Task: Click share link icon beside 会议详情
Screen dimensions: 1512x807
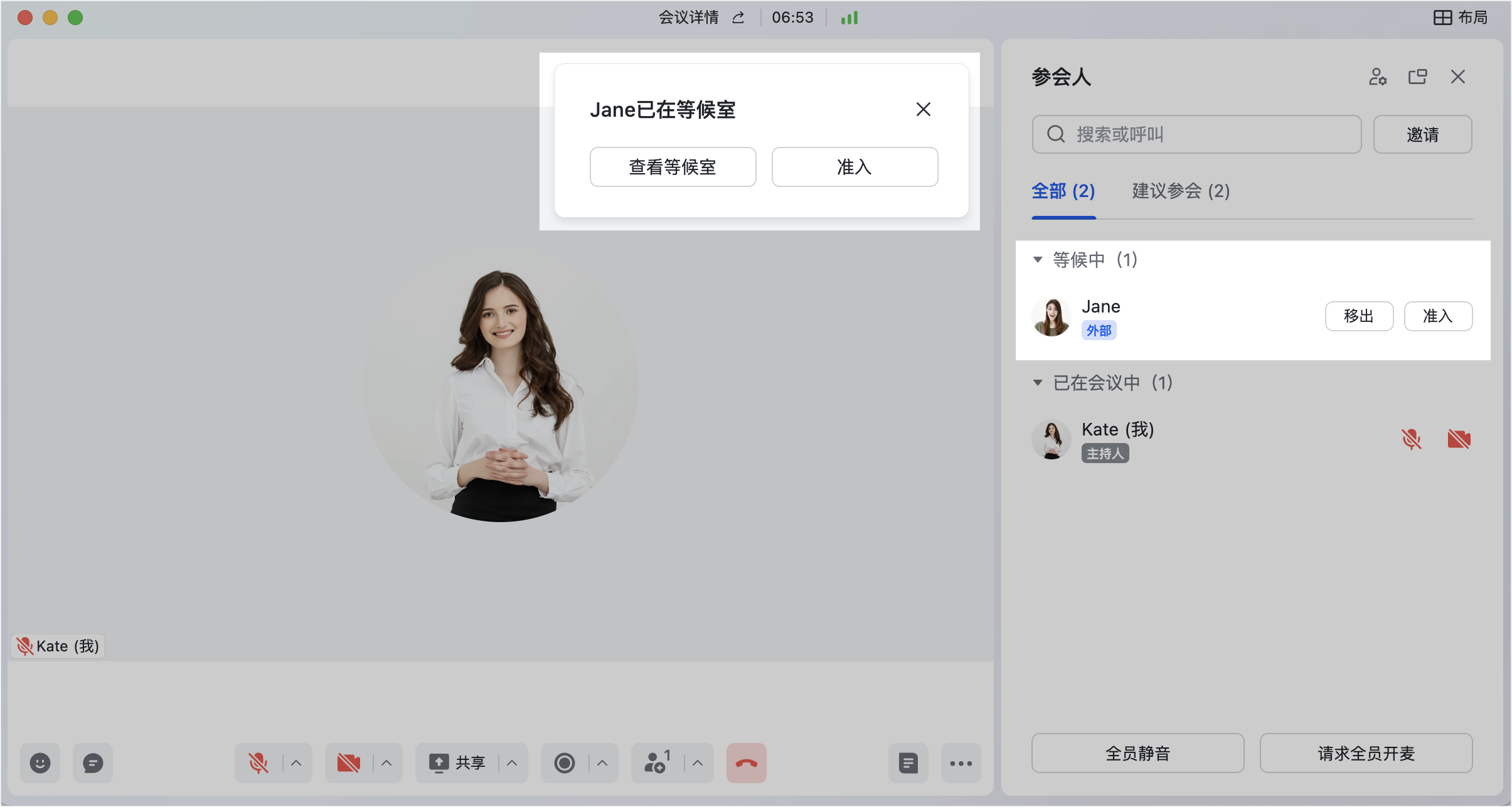Action: coord(738,18)
